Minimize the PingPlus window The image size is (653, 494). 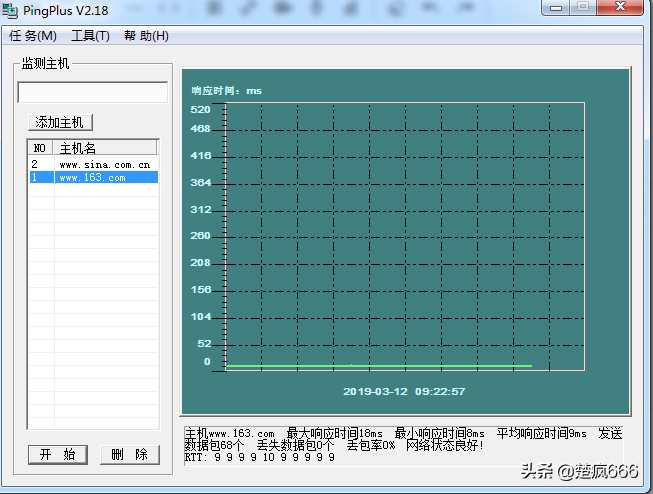pyautogui.click(x=556, y=7)
